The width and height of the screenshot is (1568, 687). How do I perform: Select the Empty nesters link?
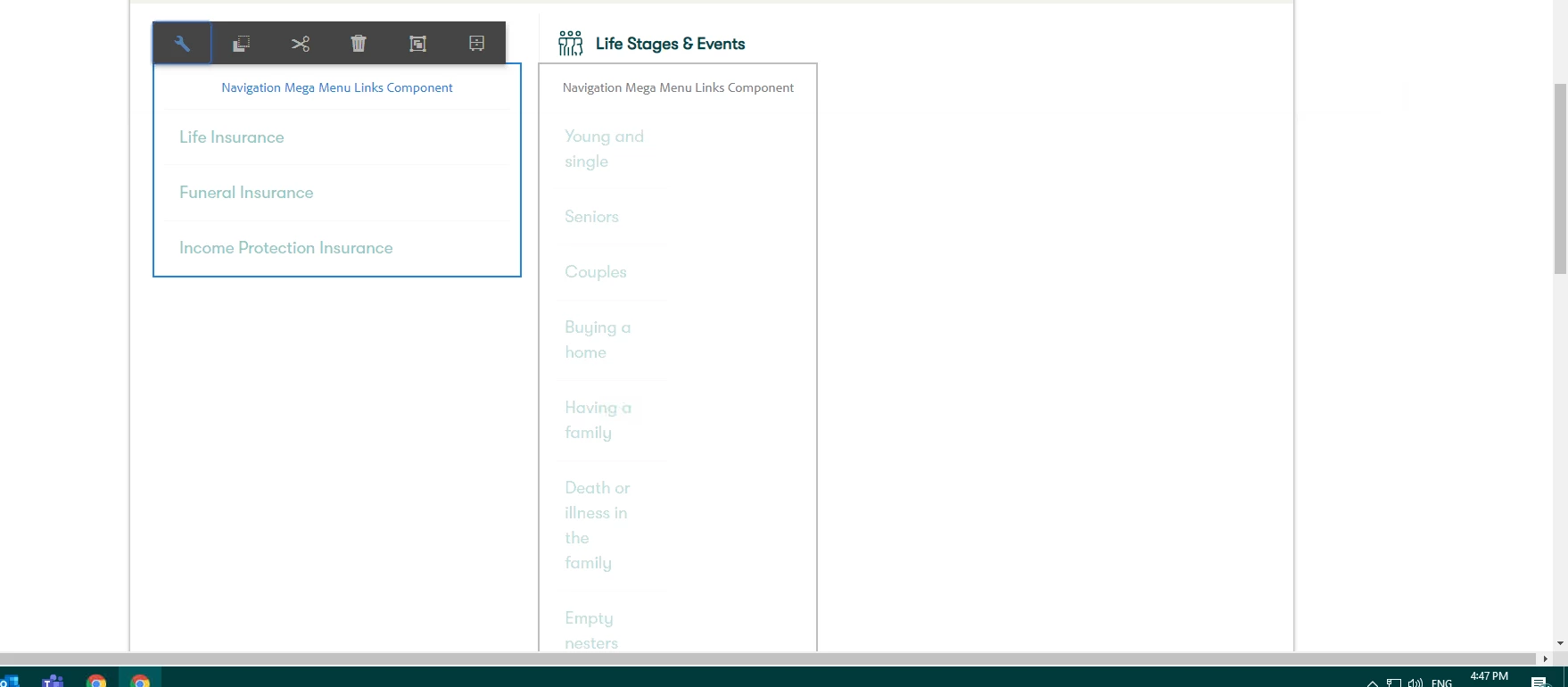[x=591, y=630]
